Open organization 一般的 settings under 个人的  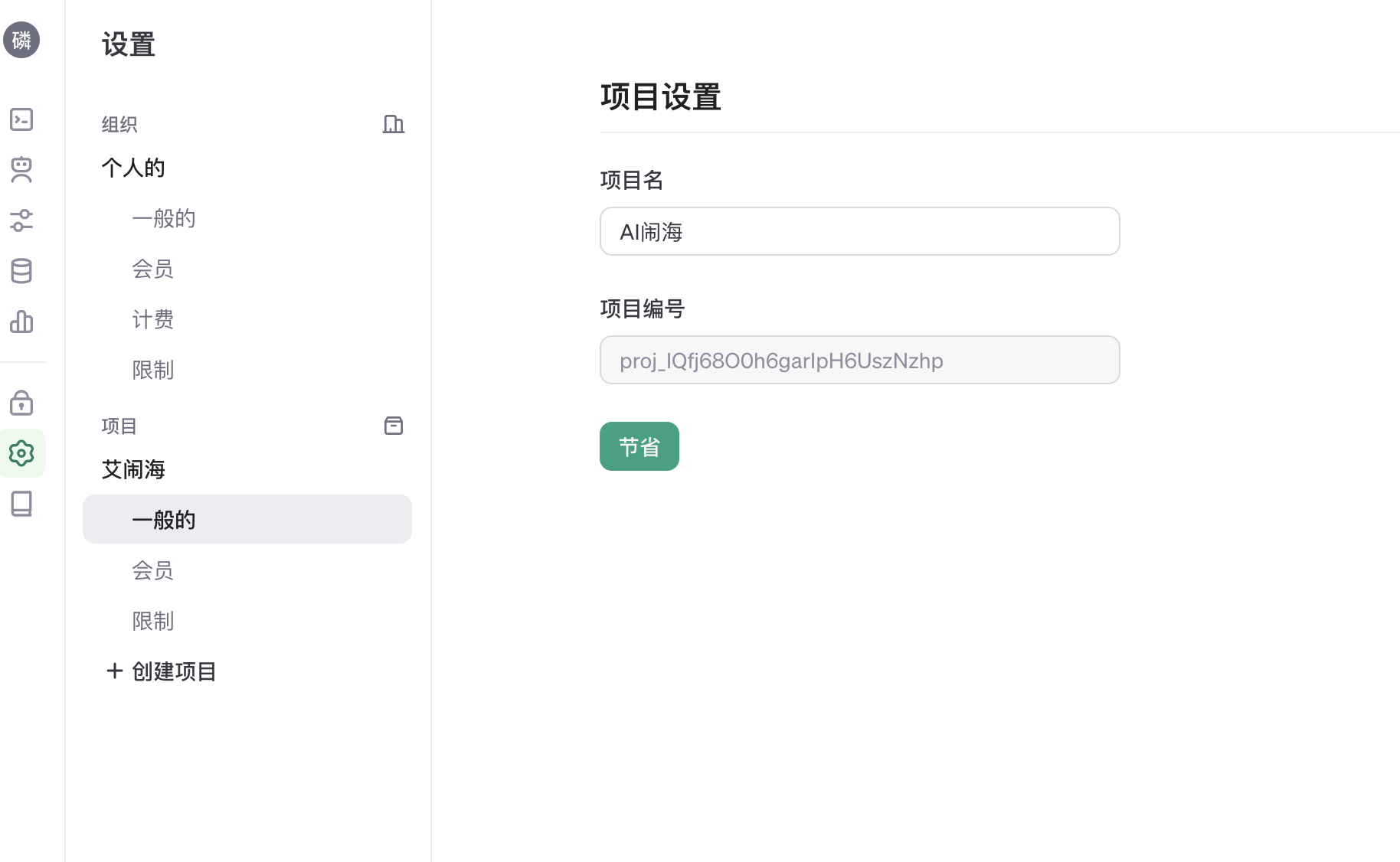(x=164, y=218)
